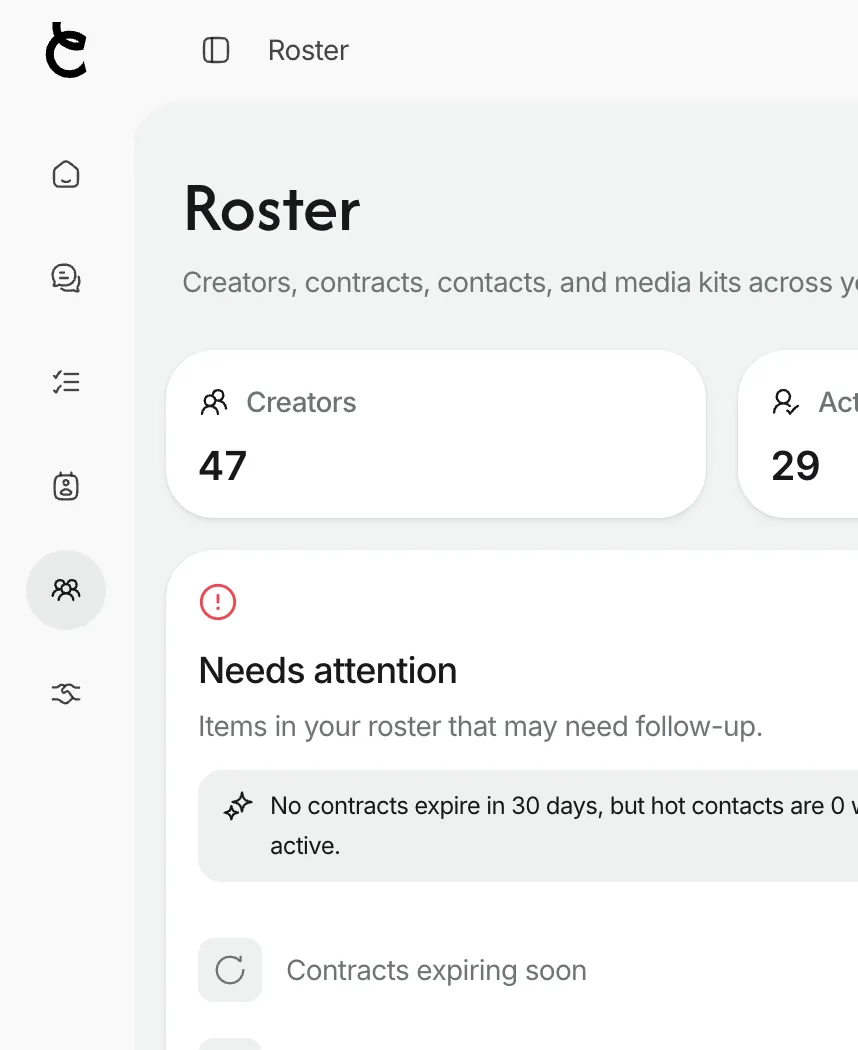The height and width of the screenshot is (1050, 858).
Task: Click the Needs attention heading
Action: click(328, 670)
